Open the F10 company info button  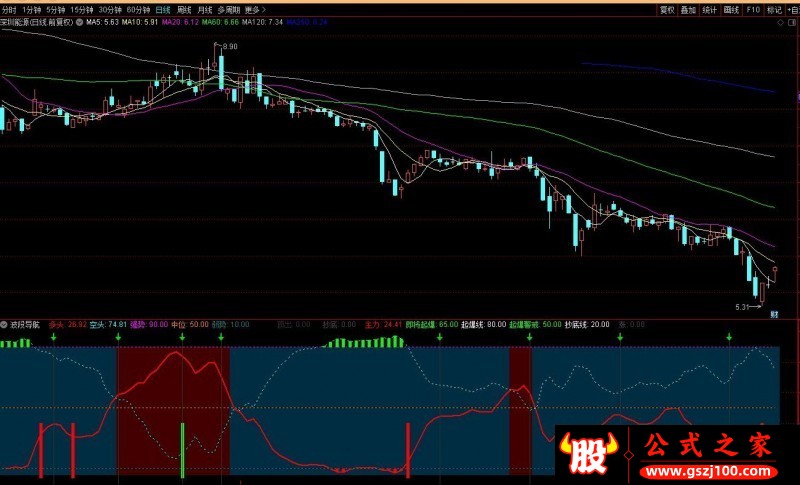pos(753,10)
